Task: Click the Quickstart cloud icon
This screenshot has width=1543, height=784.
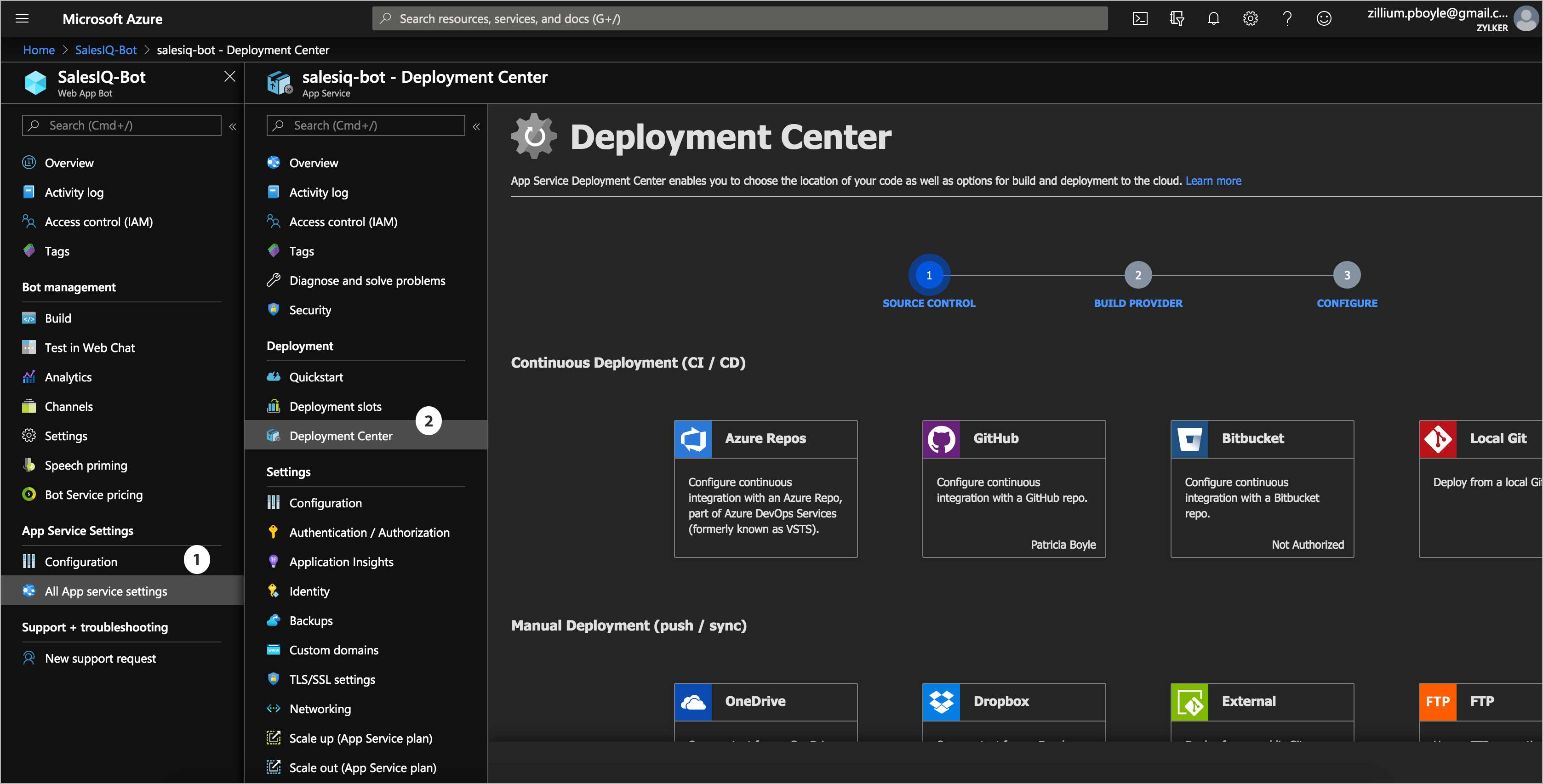Action: tap(273, 377)
